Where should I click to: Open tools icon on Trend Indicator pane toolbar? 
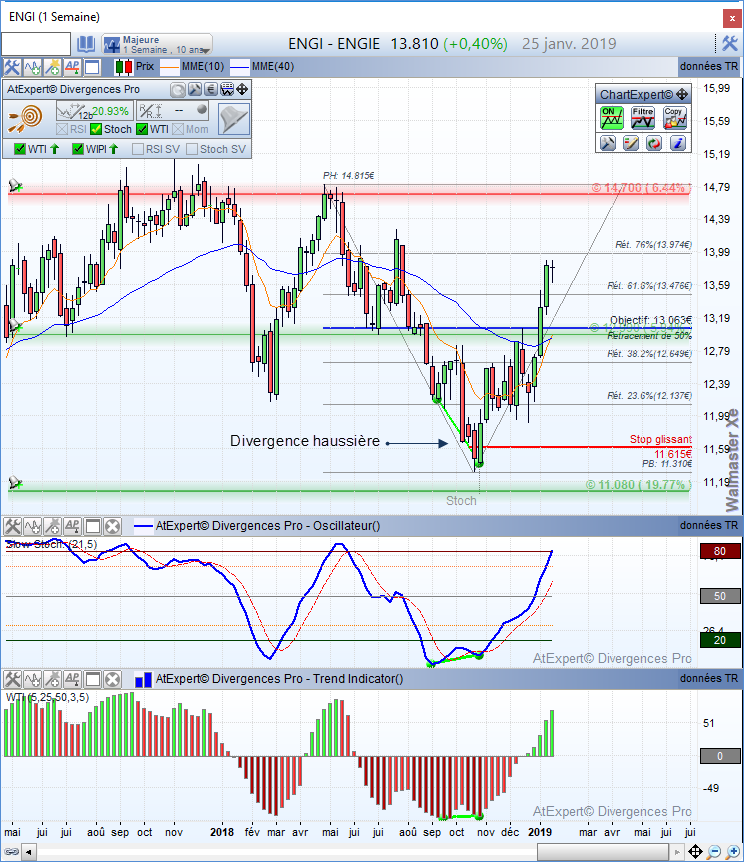13,679
